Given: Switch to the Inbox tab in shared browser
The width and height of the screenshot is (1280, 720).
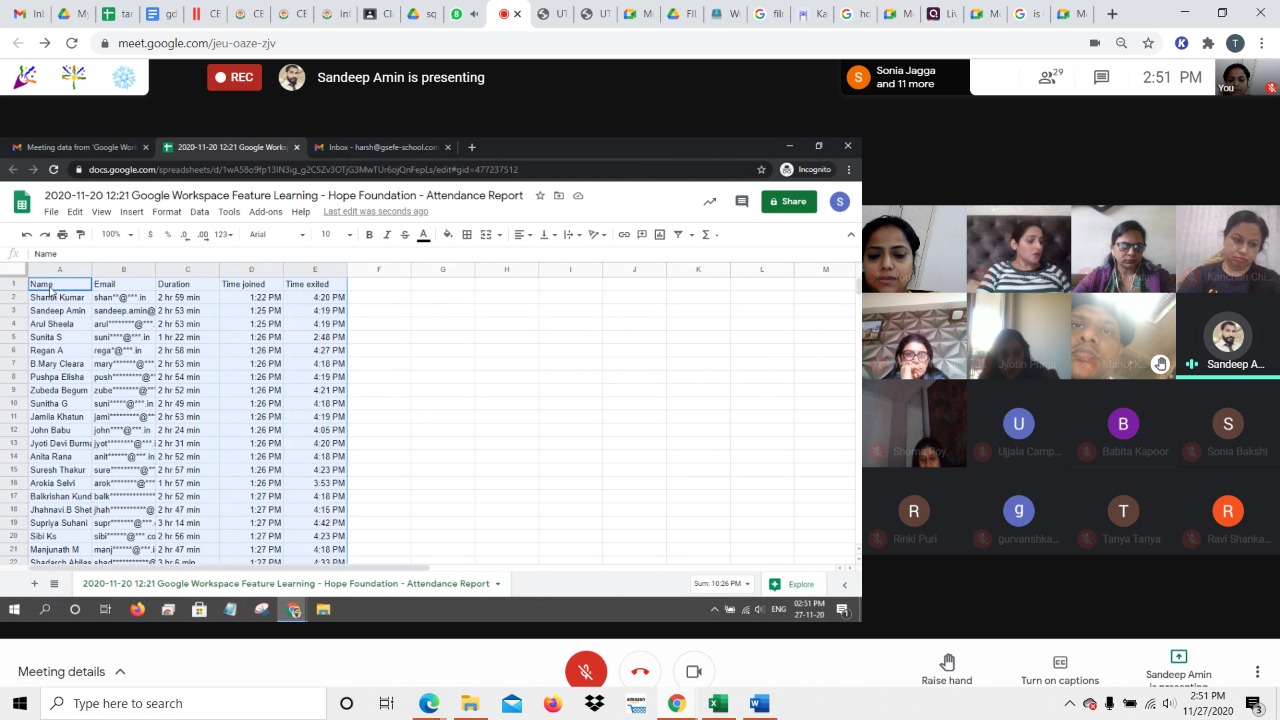Looking at the screenshot, I should [383, 147].
